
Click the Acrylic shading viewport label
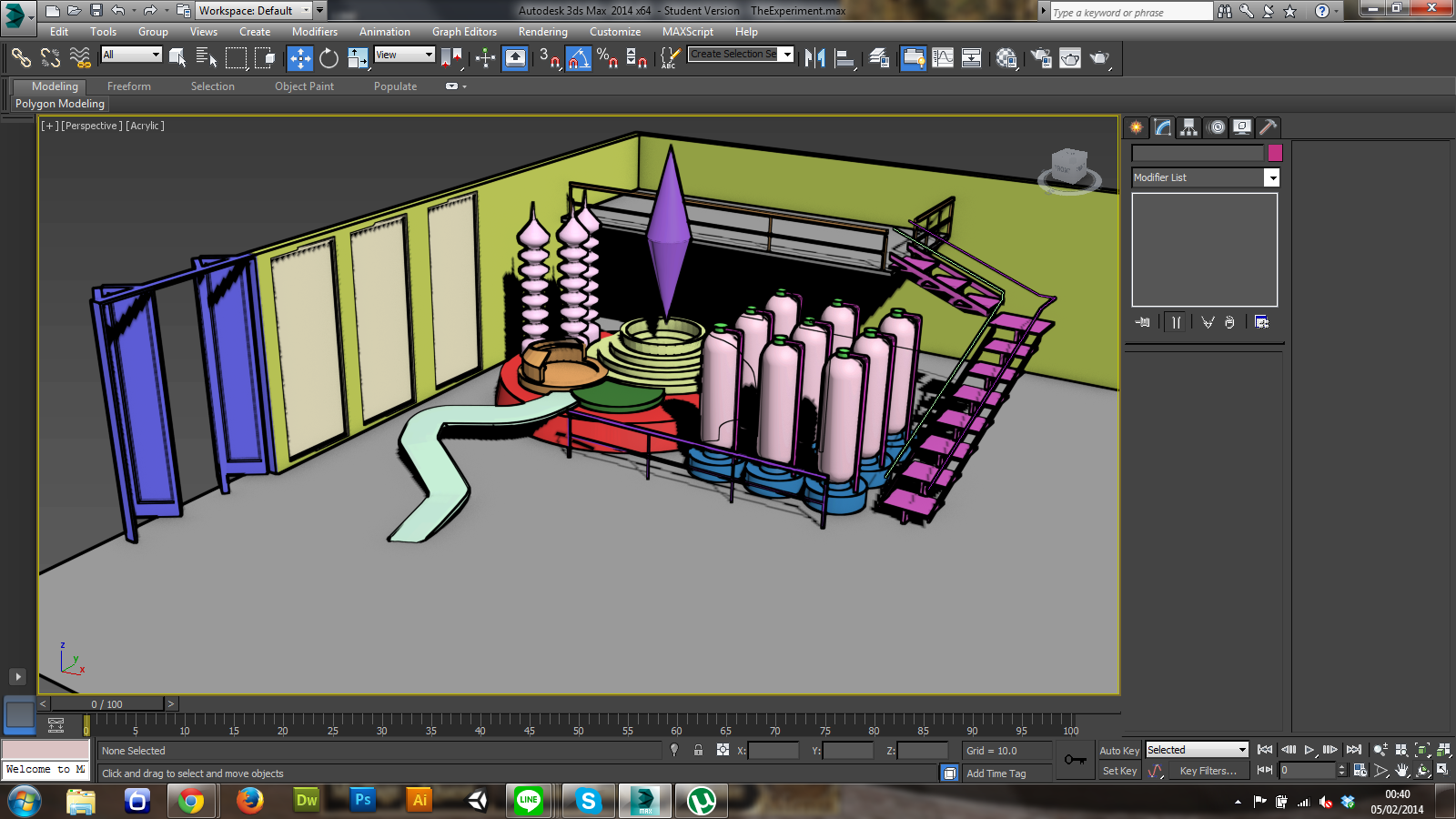point(145,126)
